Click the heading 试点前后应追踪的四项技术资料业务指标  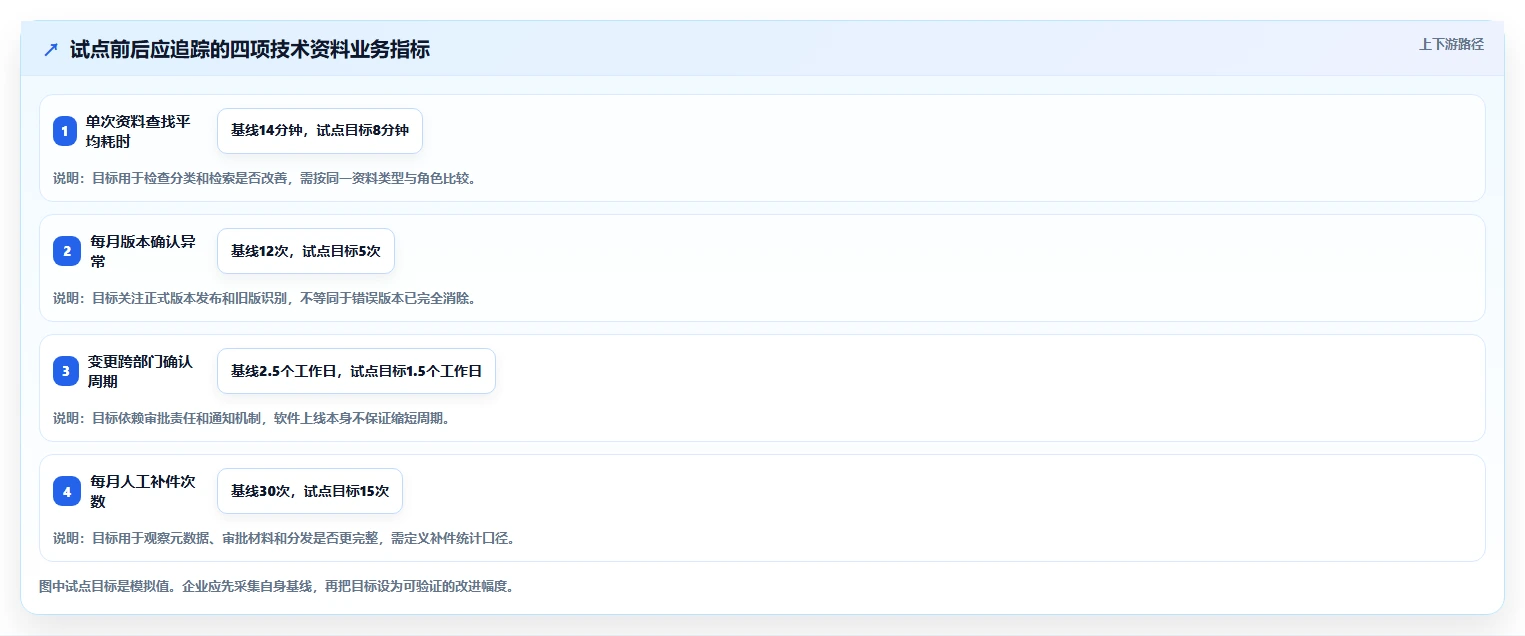coord(250,49)
